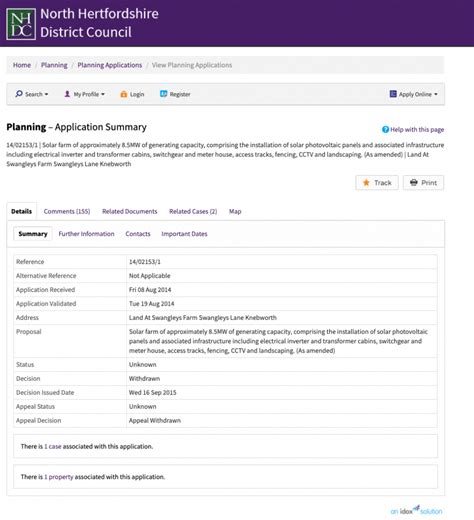The height and width of the screenshot is (520, 474).
Task: Click the Address value in table
Action: [203, 318]
